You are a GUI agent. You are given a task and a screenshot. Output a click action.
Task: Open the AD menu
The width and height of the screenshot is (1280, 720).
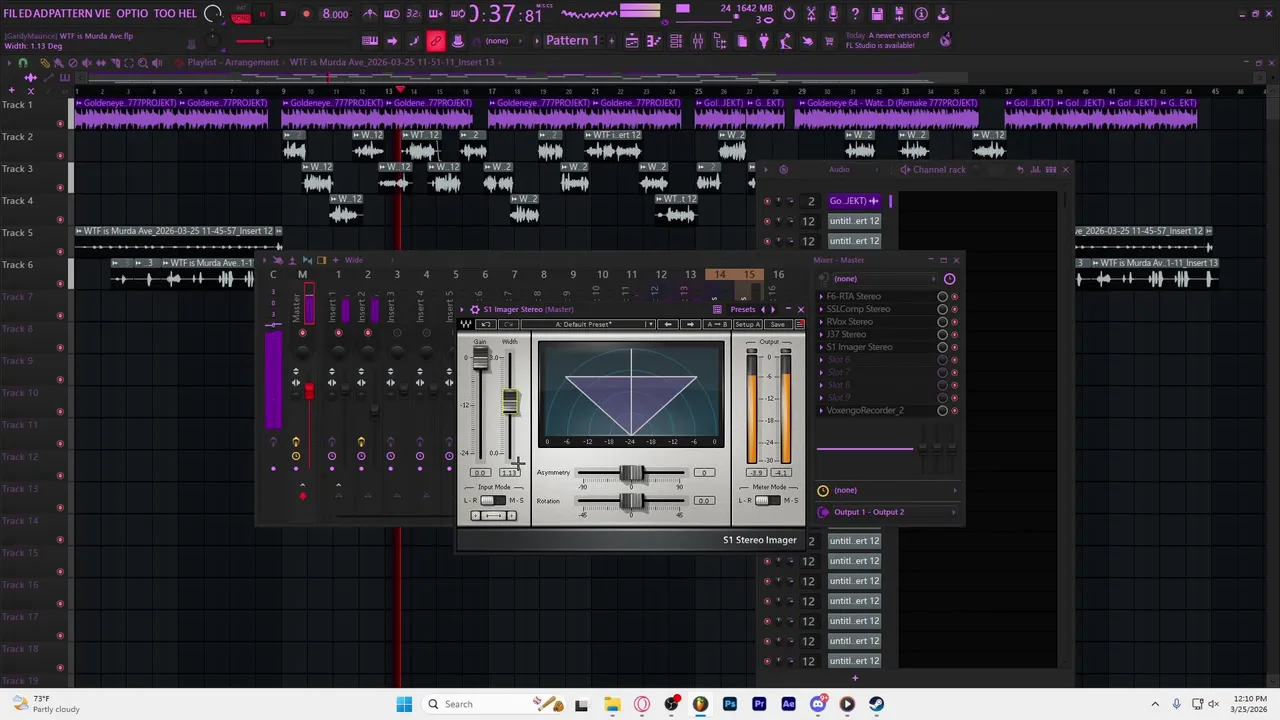[39, 14]
